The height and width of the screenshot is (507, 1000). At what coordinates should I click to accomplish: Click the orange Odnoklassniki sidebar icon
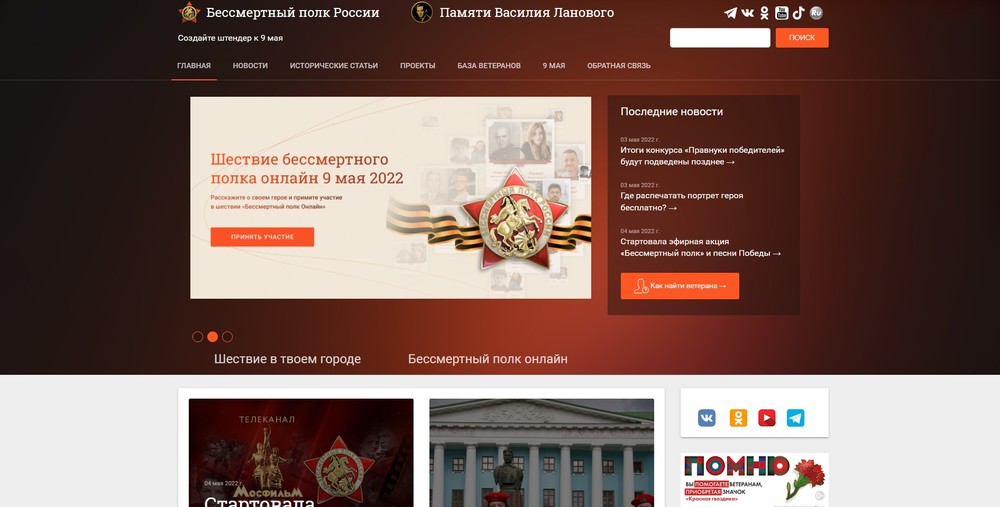738,418
